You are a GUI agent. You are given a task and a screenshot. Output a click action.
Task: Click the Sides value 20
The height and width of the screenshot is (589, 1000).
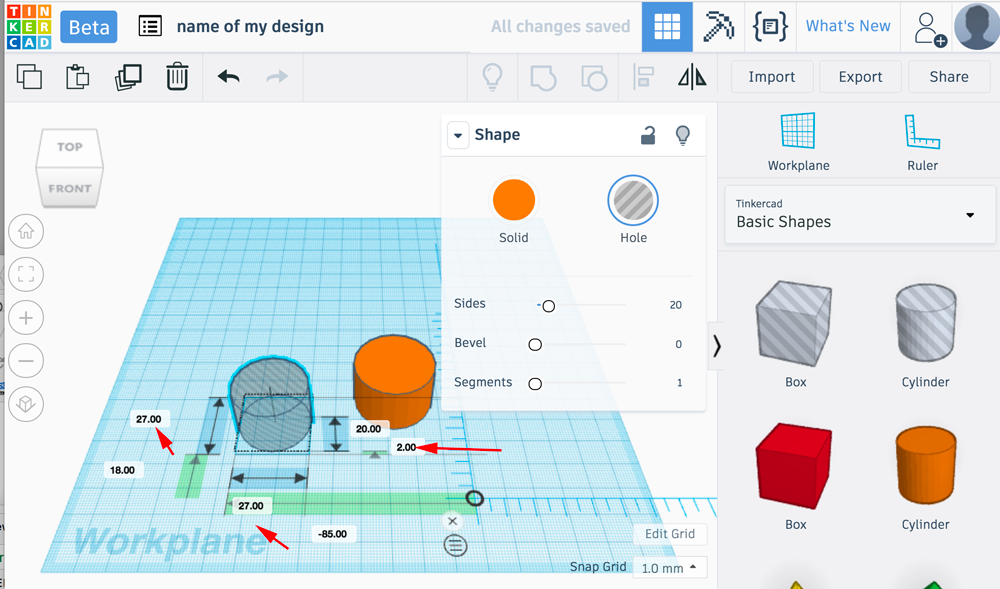tap(675, 305)
